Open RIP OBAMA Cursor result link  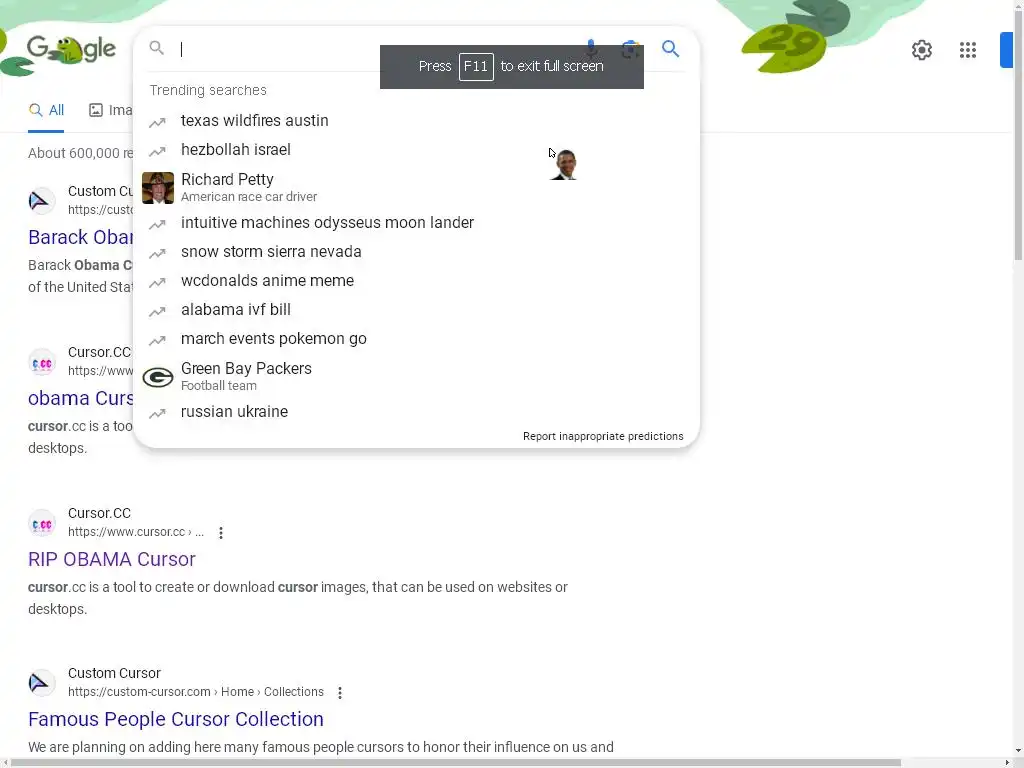112,560
